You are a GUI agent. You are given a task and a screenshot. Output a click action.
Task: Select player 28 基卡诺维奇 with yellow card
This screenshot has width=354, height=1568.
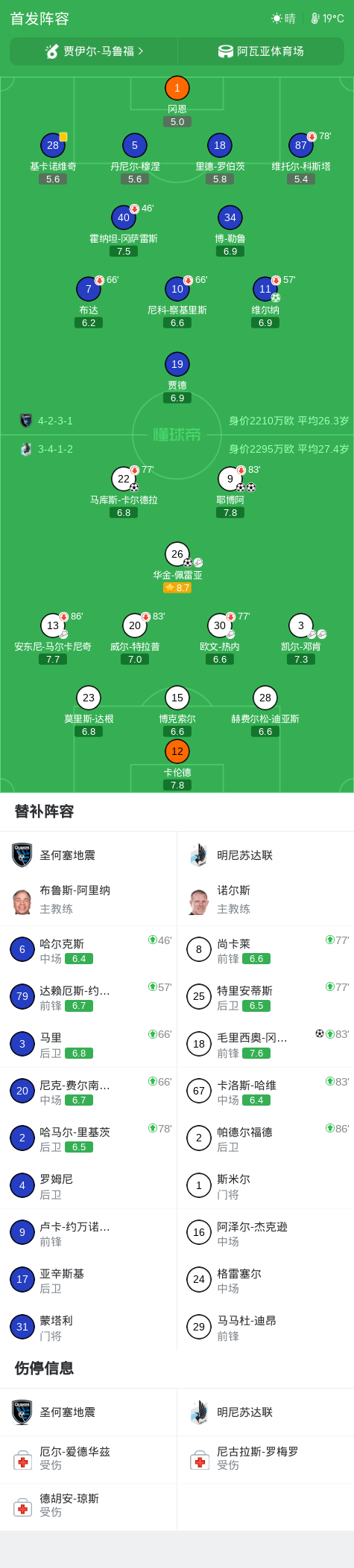[x=53, y=145]
